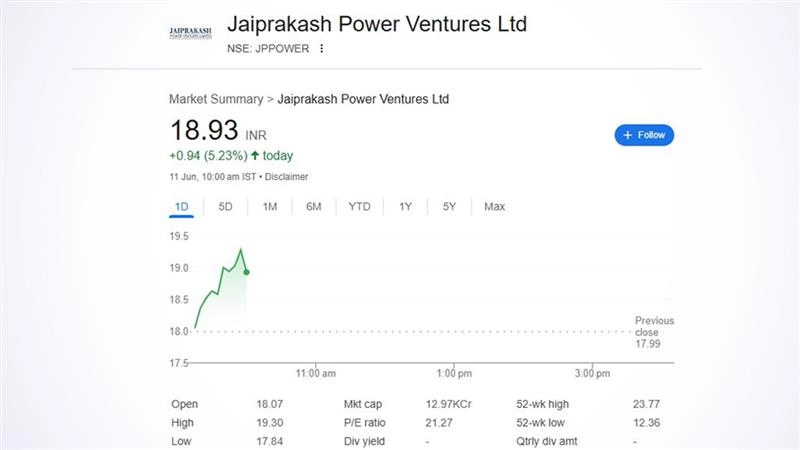Viewport: 800px width, 450px height.
Task: Switch to the 1M chart tab
Action: pos(269,207)
